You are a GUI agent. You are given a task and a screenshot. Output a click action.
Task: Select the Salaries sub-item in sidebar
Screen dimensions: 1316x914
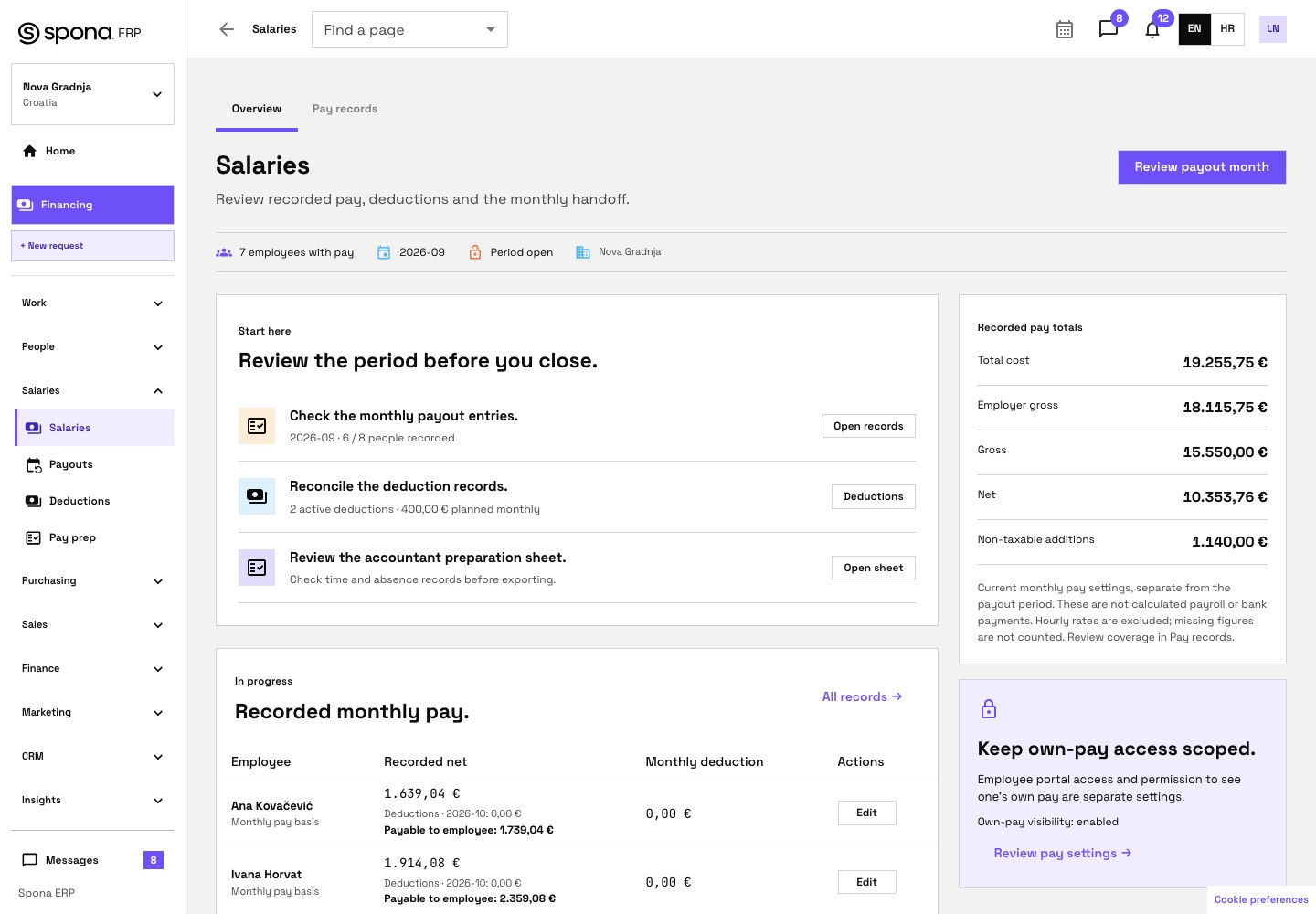coord(95,428)
